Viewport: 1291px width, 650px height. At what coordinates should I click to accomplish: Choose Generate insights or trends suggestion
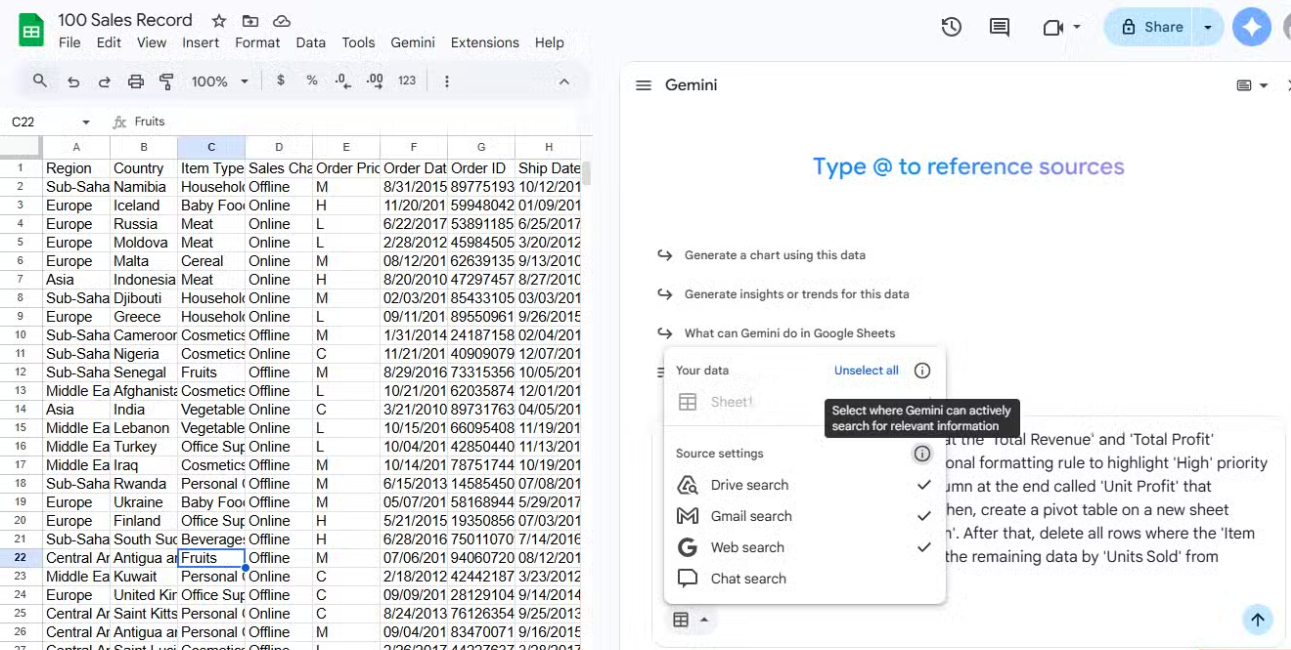click(797, 294)
